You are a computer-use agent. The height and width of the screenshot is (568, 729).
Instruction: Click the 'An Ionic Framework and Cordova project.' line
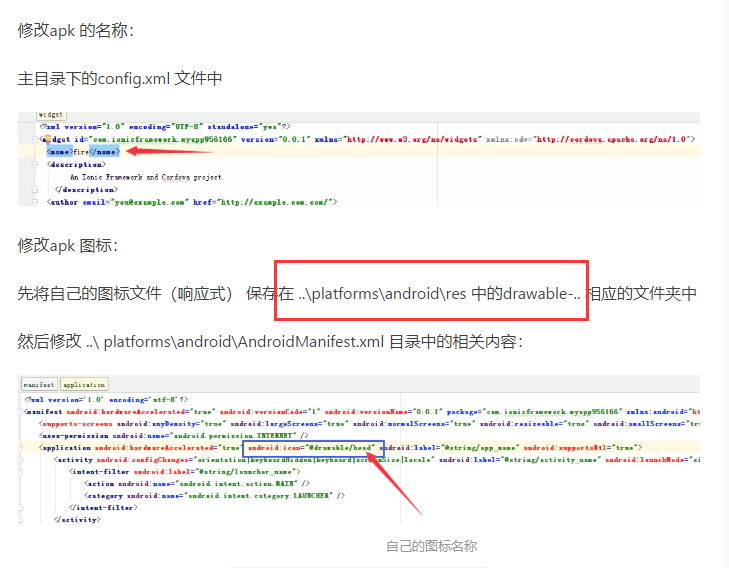pos(147,177)
